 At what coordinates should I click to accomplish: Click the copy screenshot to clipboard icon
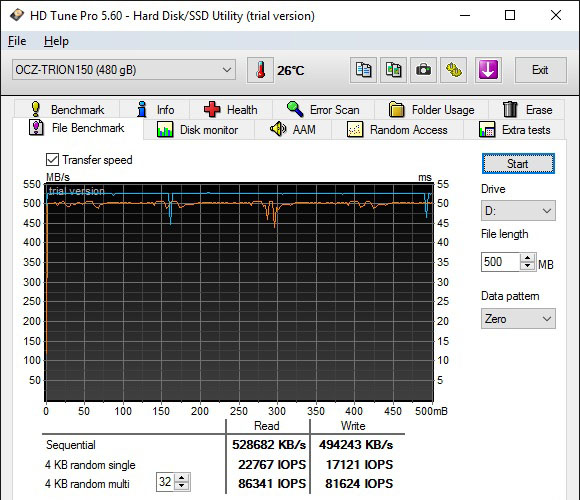(x=393, y=70)
